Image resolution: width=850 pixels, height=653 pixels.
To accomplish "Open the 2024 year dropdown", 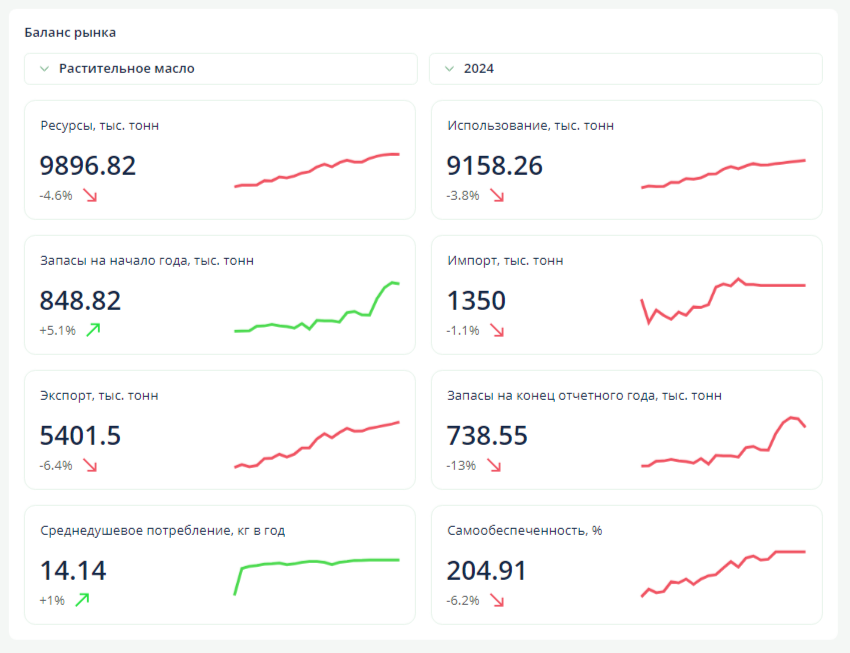I will click(x=625, y=69).
